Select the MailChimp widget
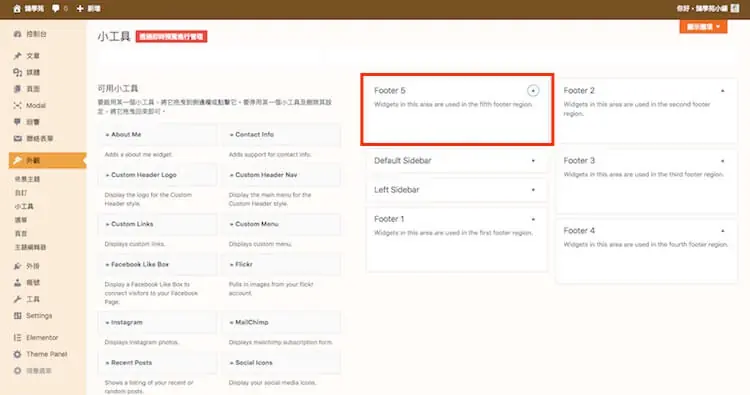Image resolution: width=750 pixels, height=395 pixels. click(281, 322)
